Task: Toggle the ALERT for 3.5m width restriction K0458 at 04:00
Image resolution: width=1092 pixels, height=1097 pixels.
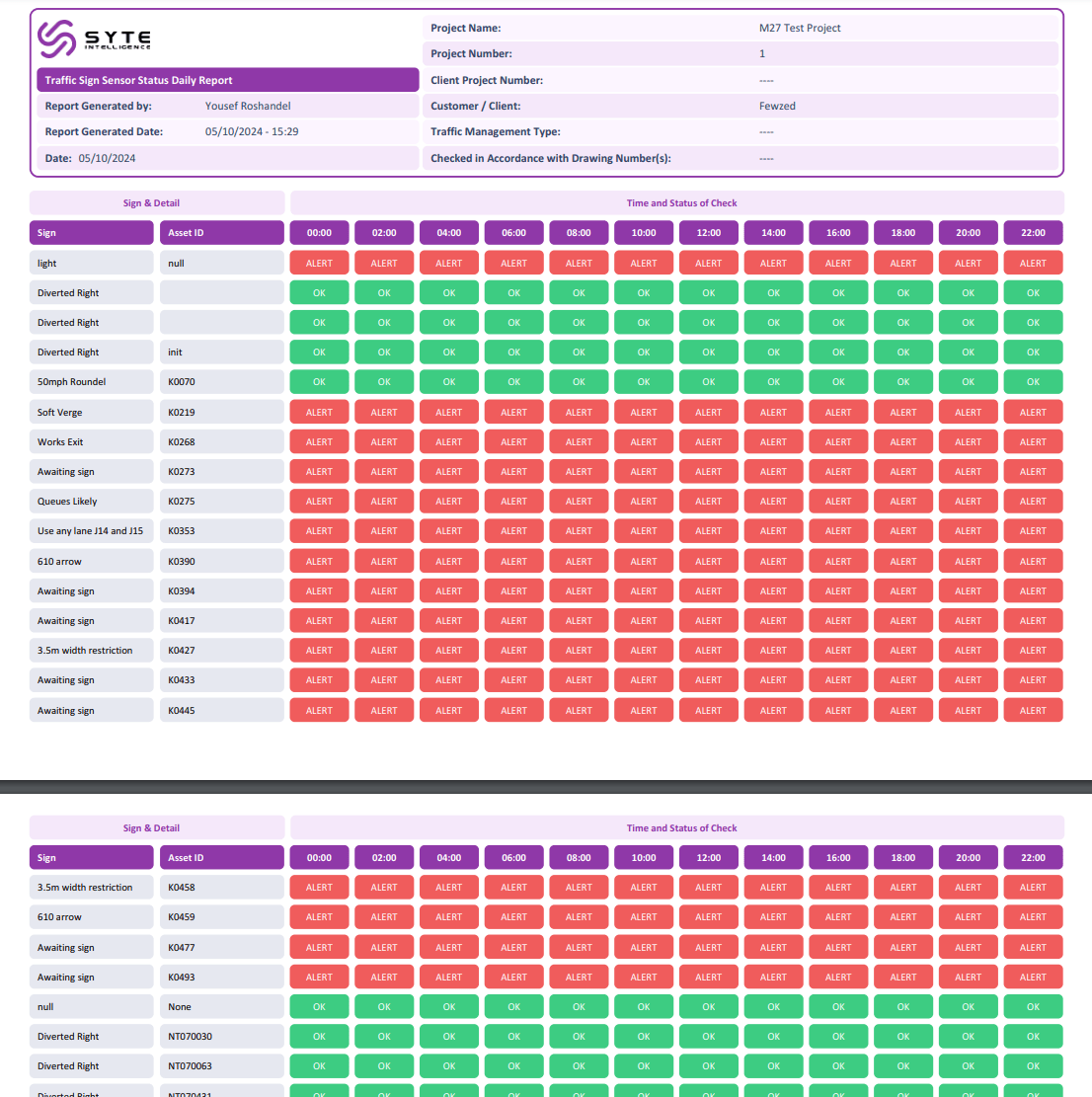Action: click(x=449, y=887)
